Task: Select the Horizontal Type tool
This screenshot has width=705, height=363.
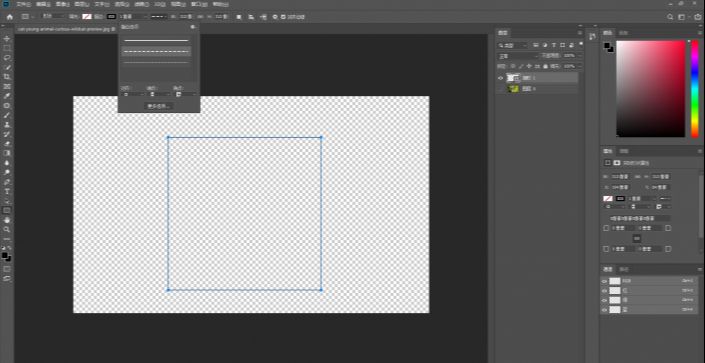Action: coord(7,192)
